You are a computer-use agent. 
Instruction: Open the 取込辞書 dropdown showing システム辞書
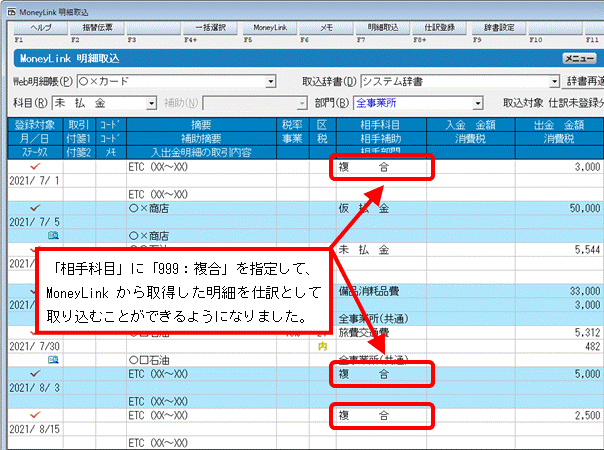click(554, 82)
